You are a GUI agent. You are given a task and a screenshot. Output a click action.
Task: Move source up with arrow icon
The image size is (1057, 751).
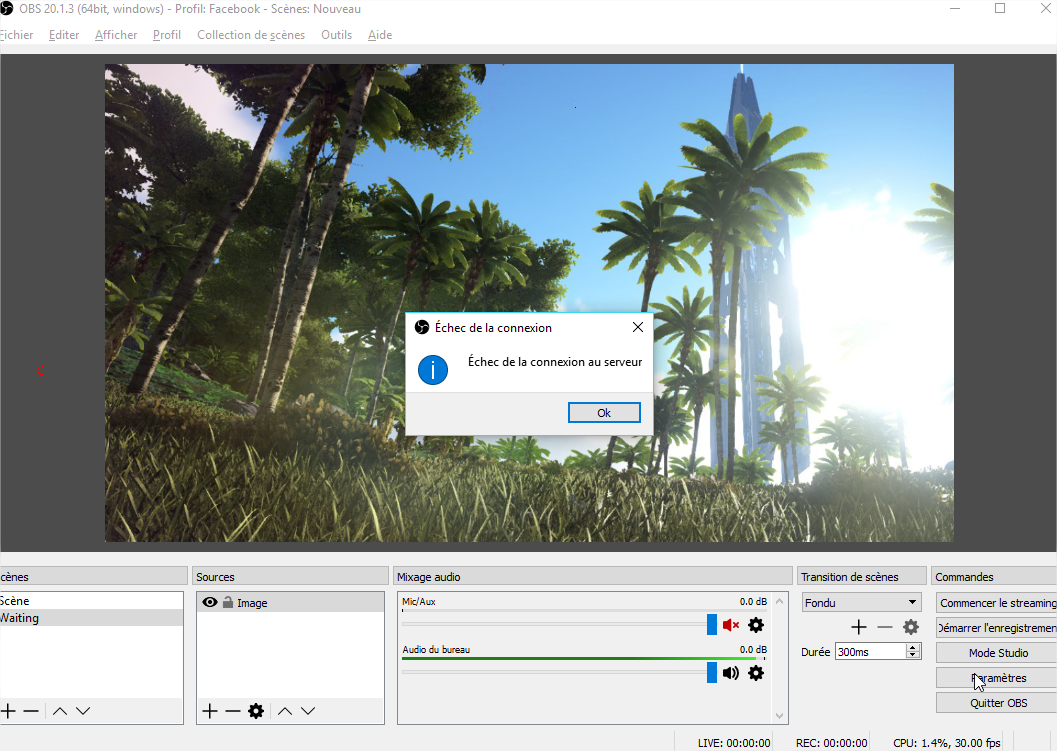coord(285,711)
